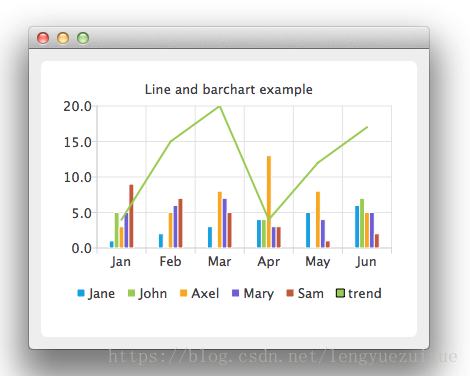Click the trend line endpoint at Jun
The width and height of the screenshot is (470, 376).
click(367, 127)
